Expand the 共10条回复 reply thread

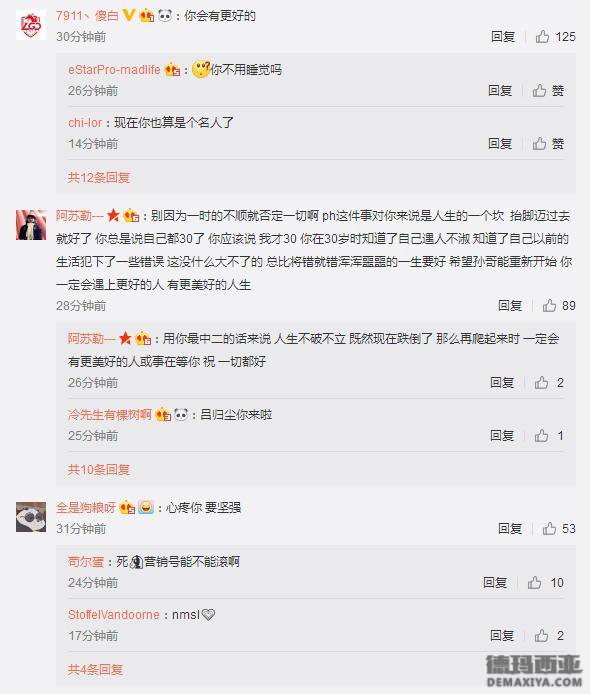click(99, 470)
